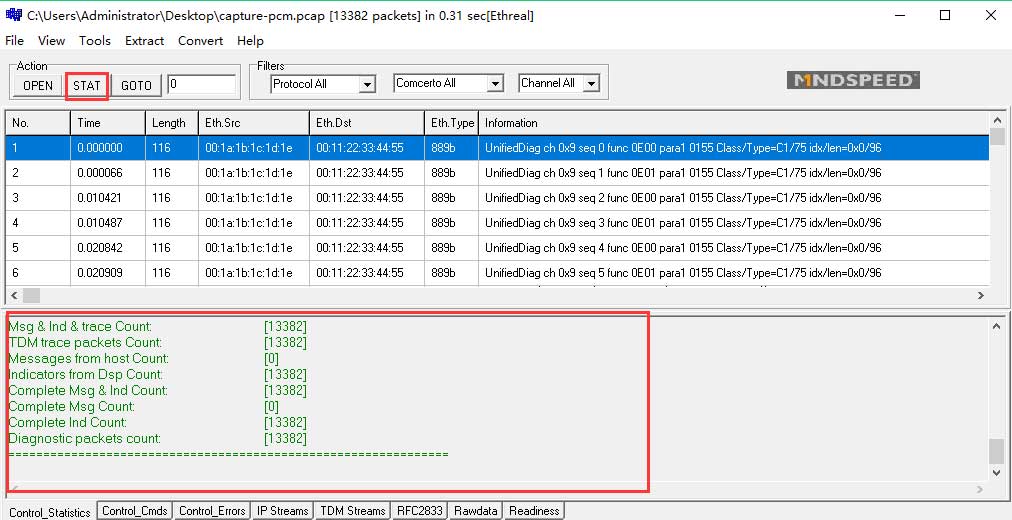
Task: Click the Information column header
Action: (734, 123)
